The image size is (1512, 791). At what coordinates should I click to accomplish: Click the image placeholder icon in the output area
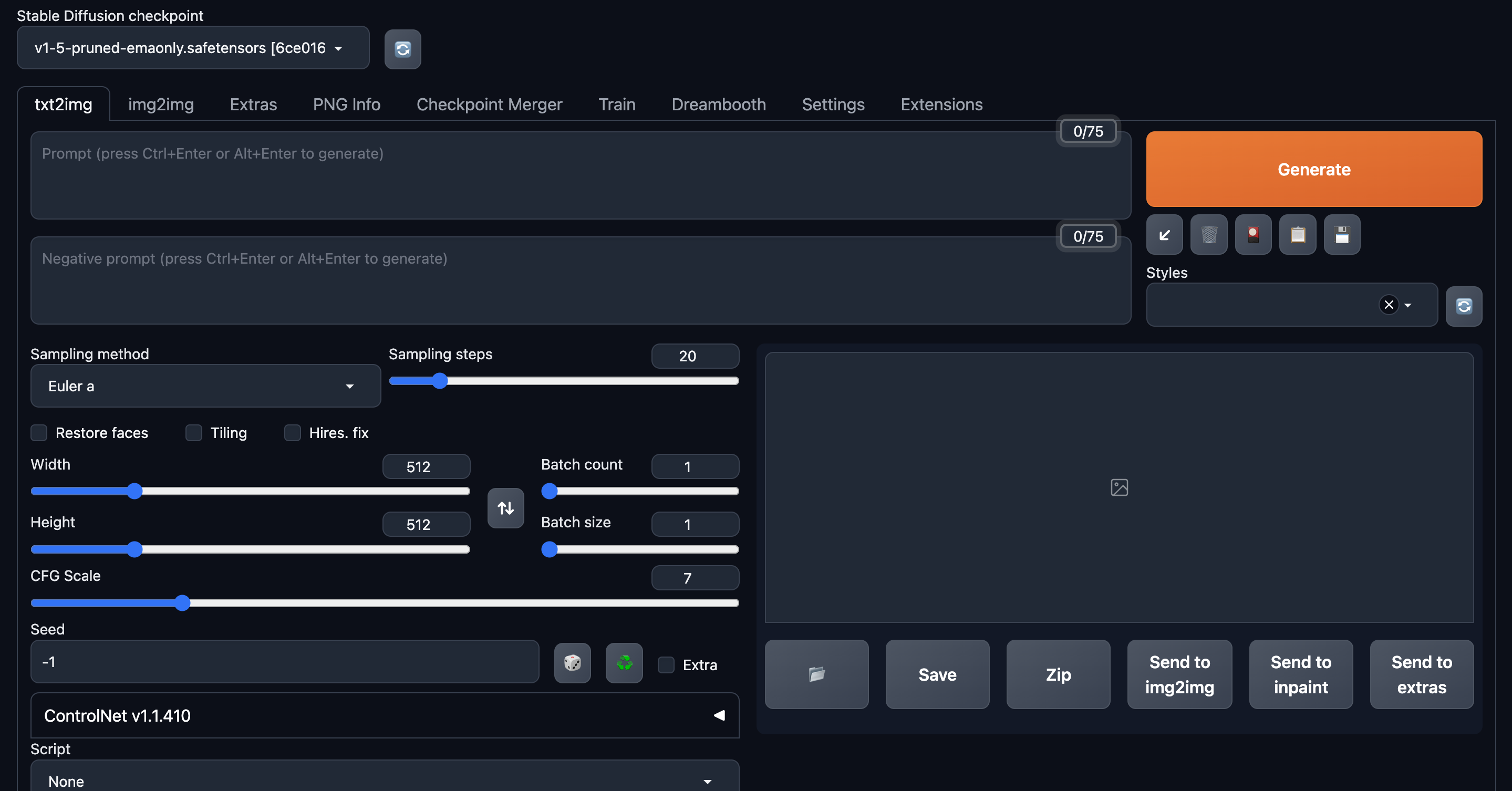1120,487
